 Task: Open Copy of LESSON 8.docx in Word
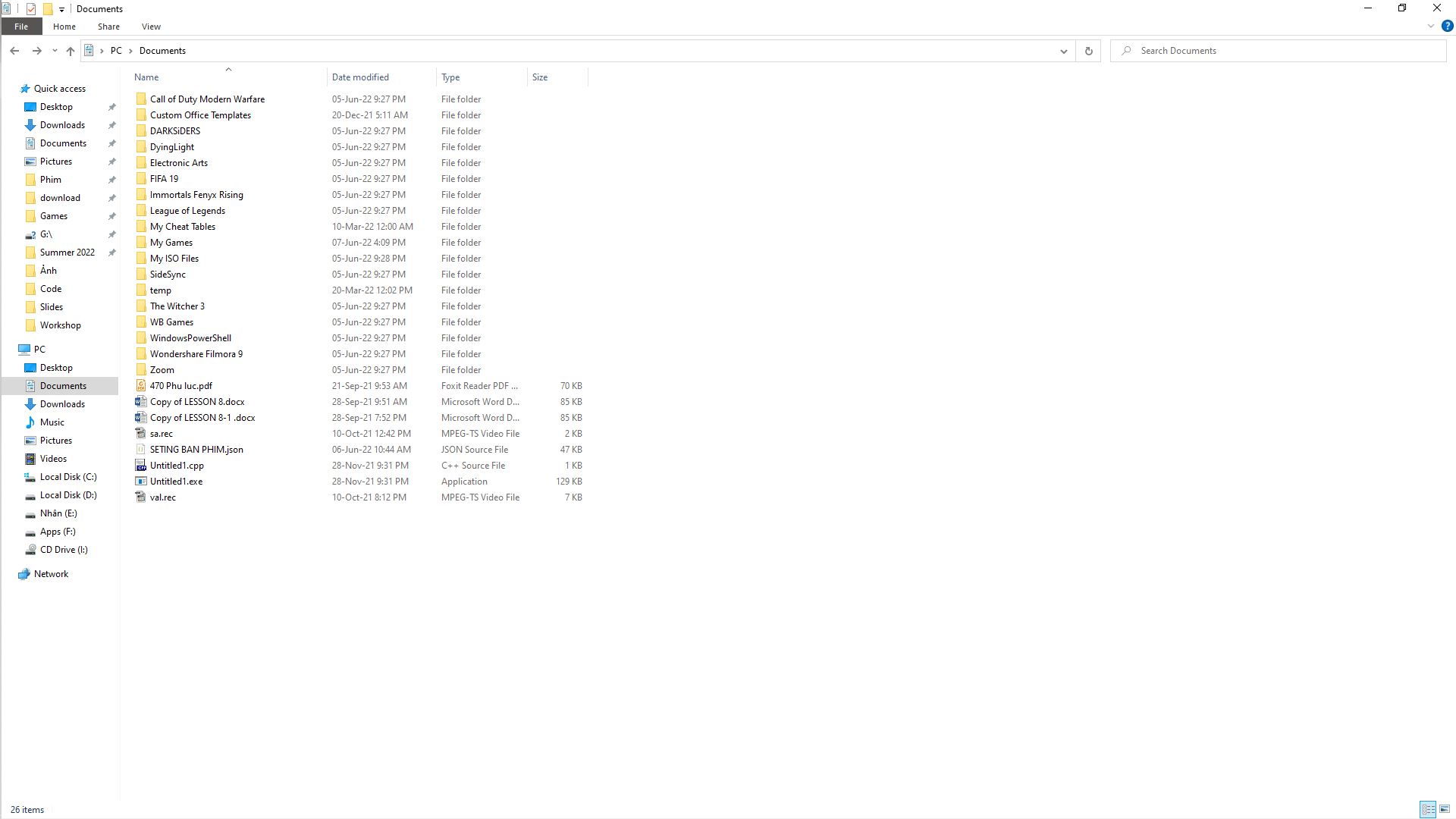197,401
